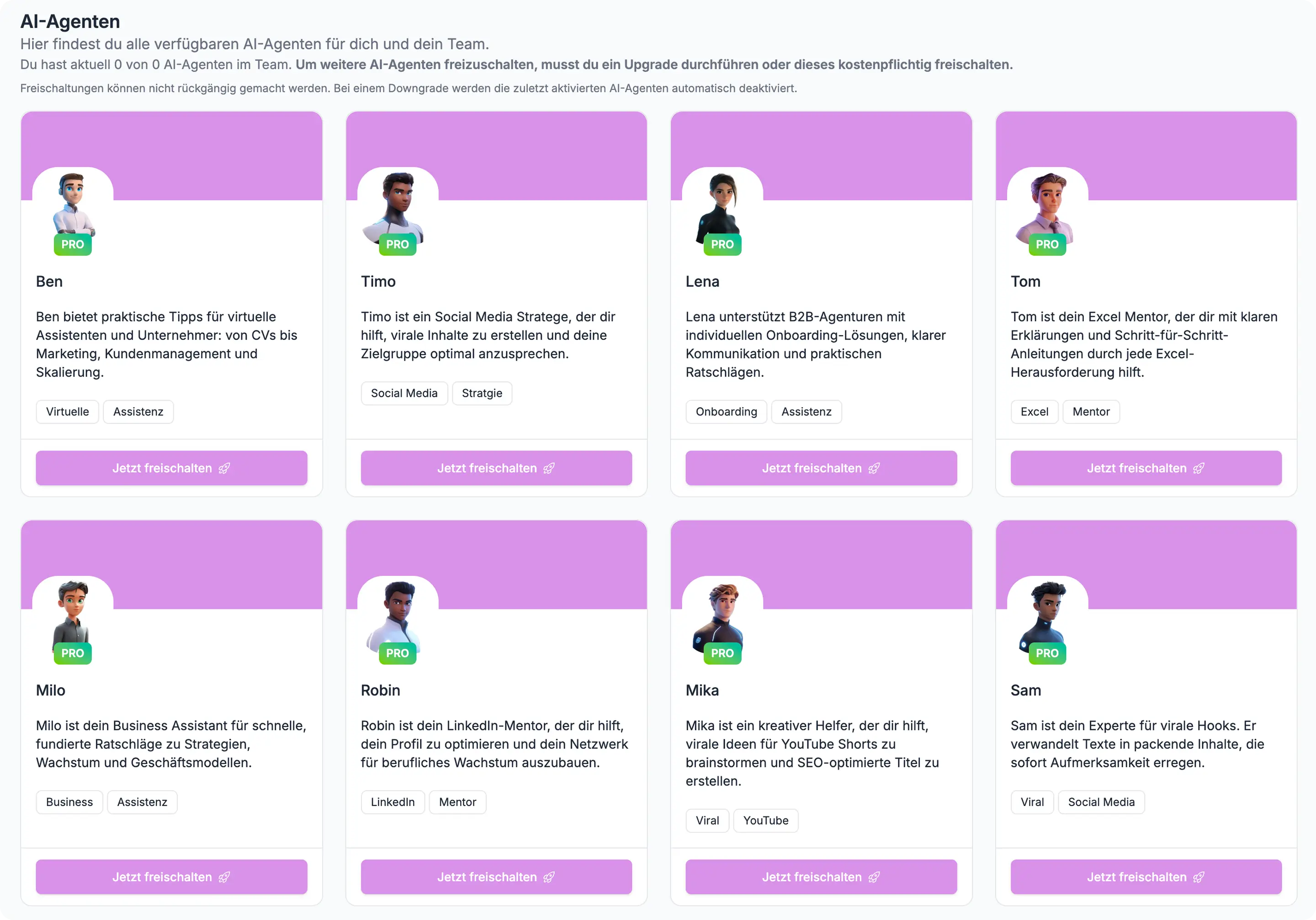The height and width of the screenshot is (920, 1316).
Task: Click the rocket icon on Sam's unlock button
Action: tap(1199, 877)
